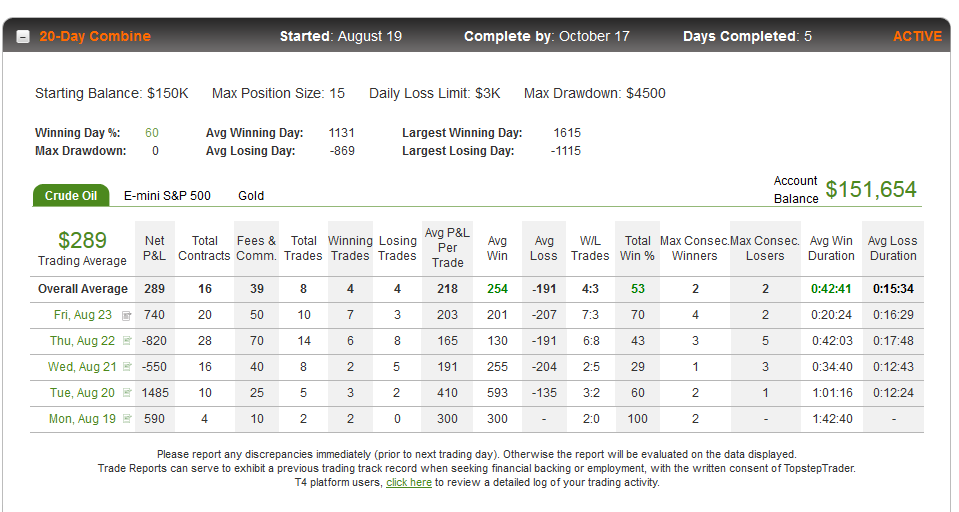This screenshot has width=959, height=512.
Task: Open note icon for Tue, Aug 20
Action: pyautogui.click(x=127, y=393)
